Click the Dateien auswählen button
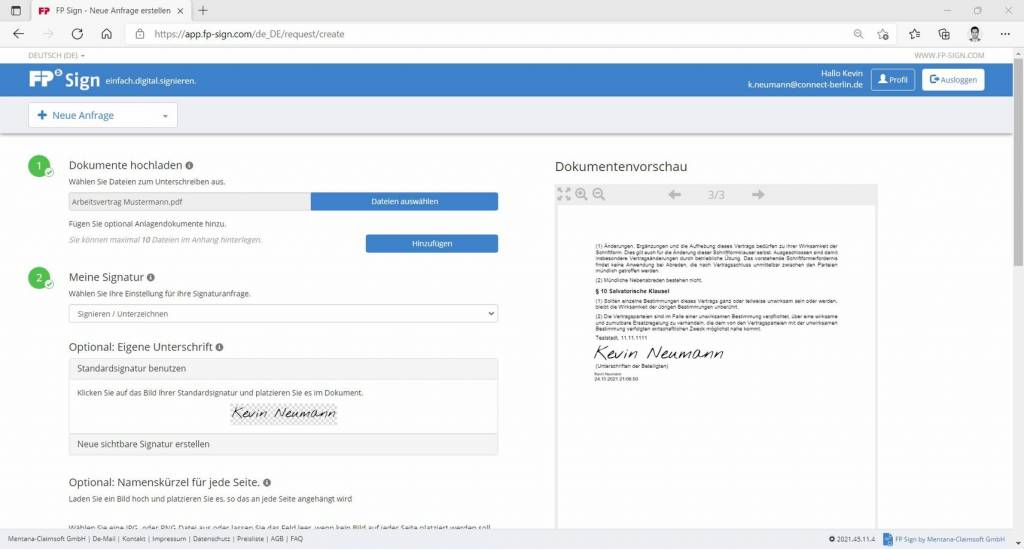Screen dimensions: 1024x549 tap(404, 202)
